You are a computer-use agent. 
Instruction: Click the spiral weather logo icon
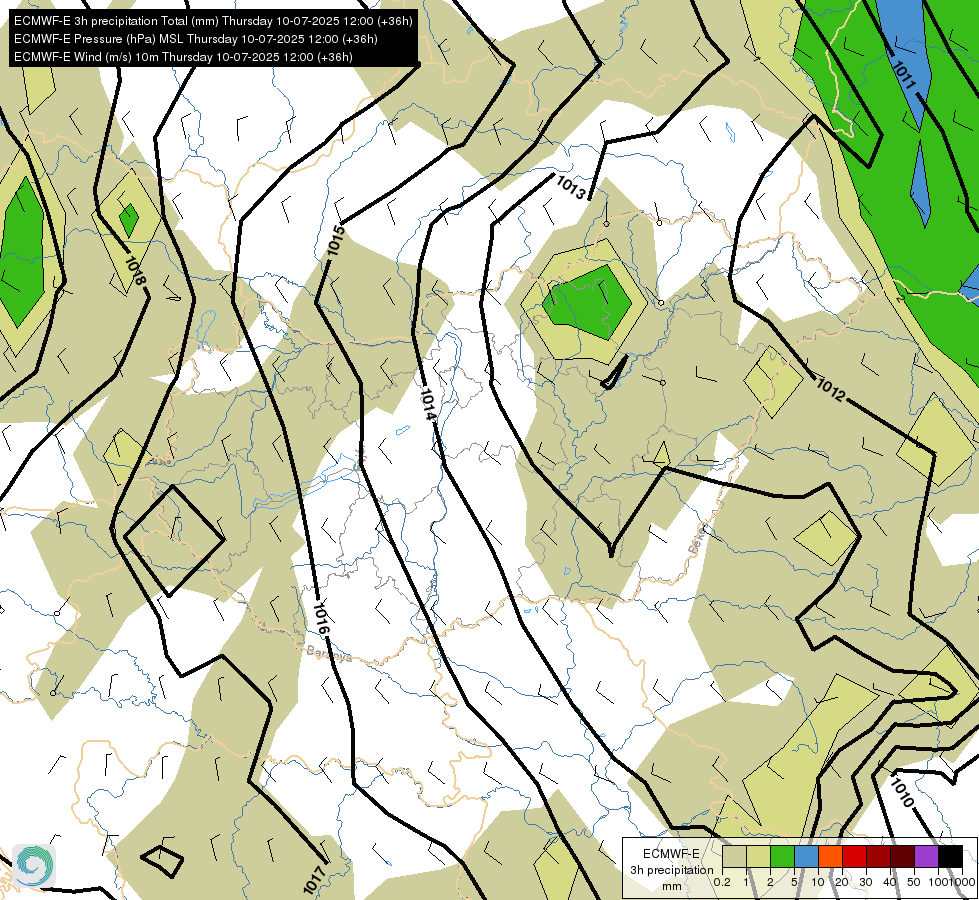(34, 865)
